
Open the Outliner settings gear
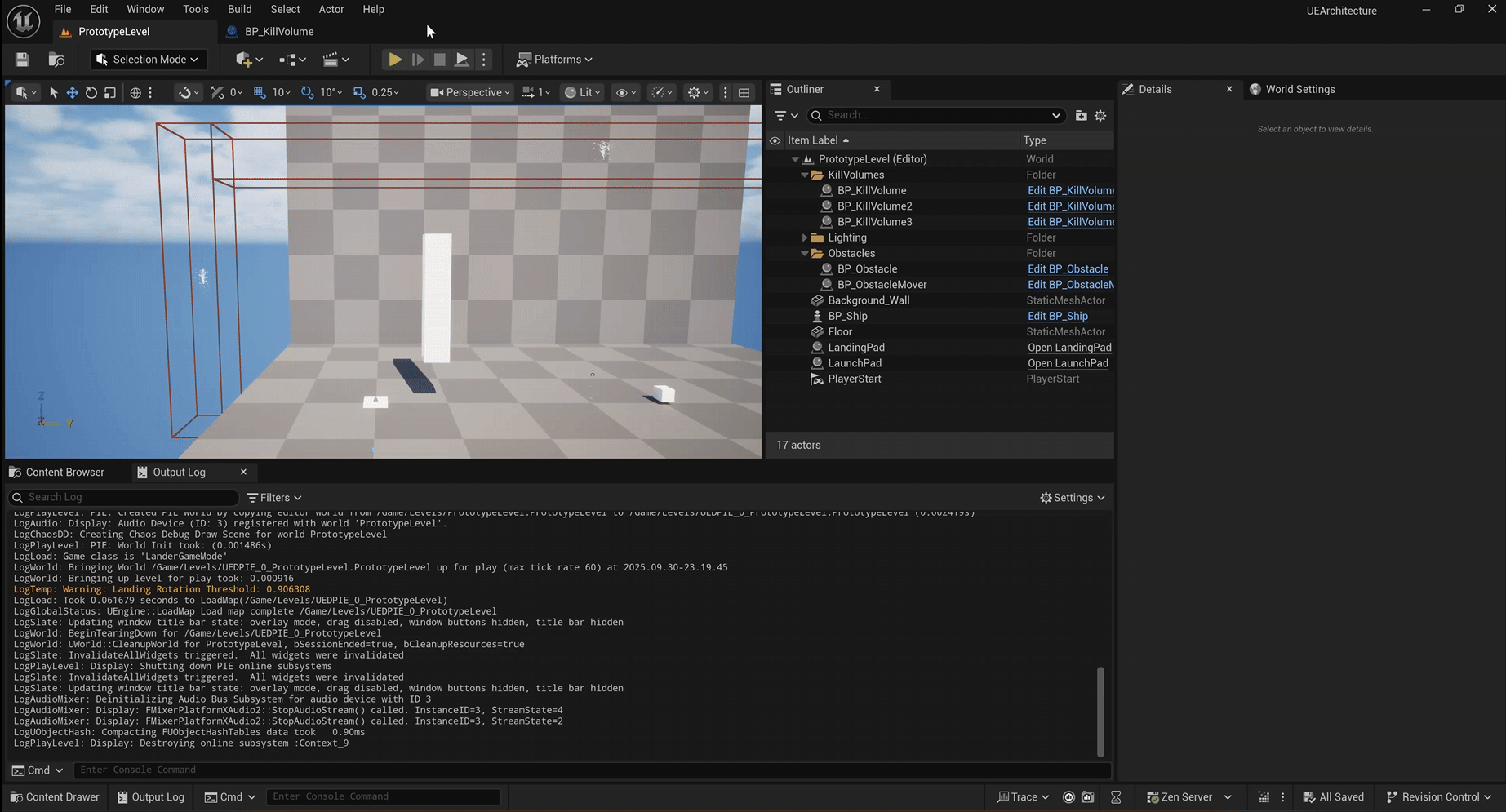[1100, 115]
